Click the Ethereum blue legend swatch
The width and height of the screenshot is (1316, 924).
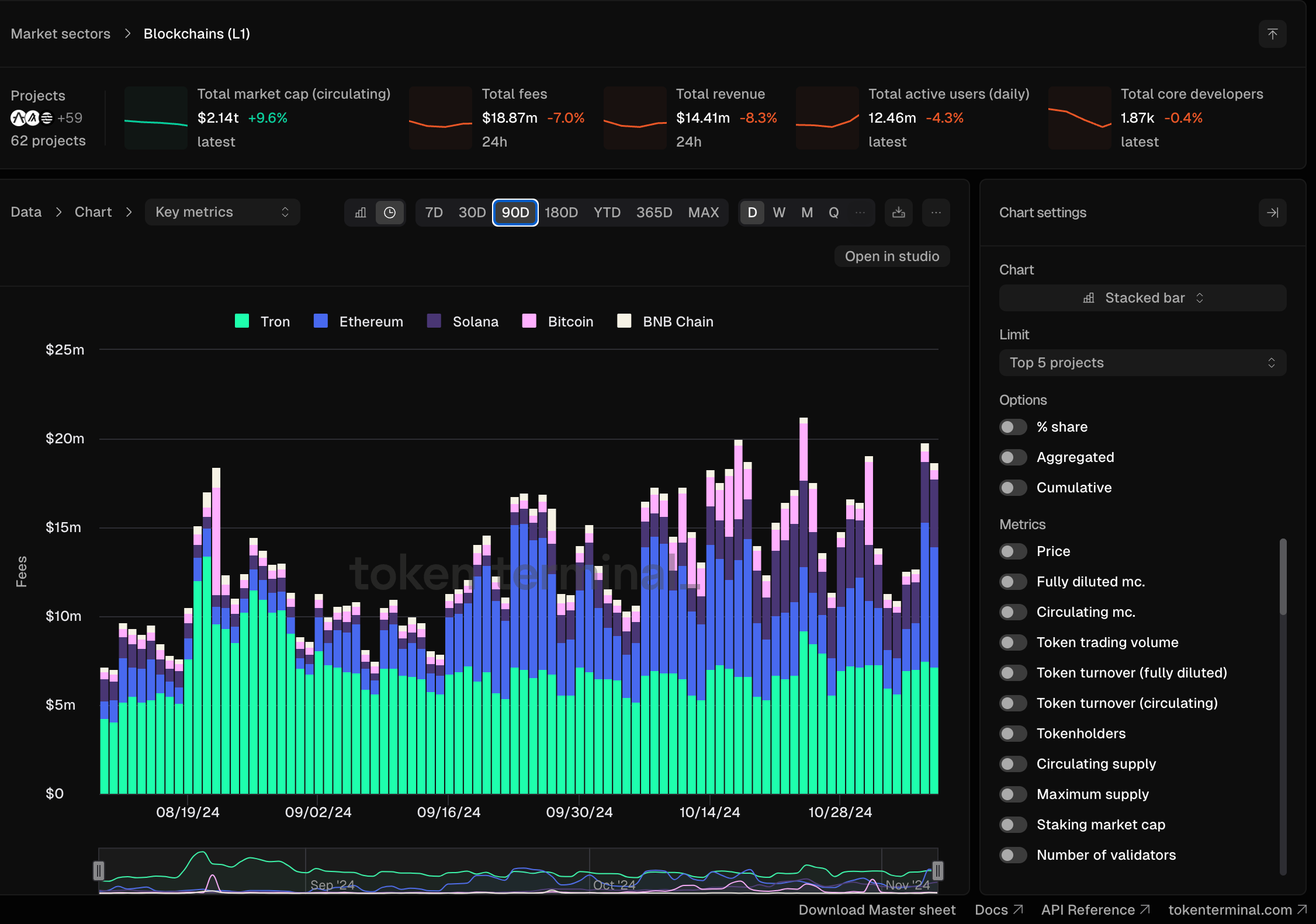tap(321, 321)
